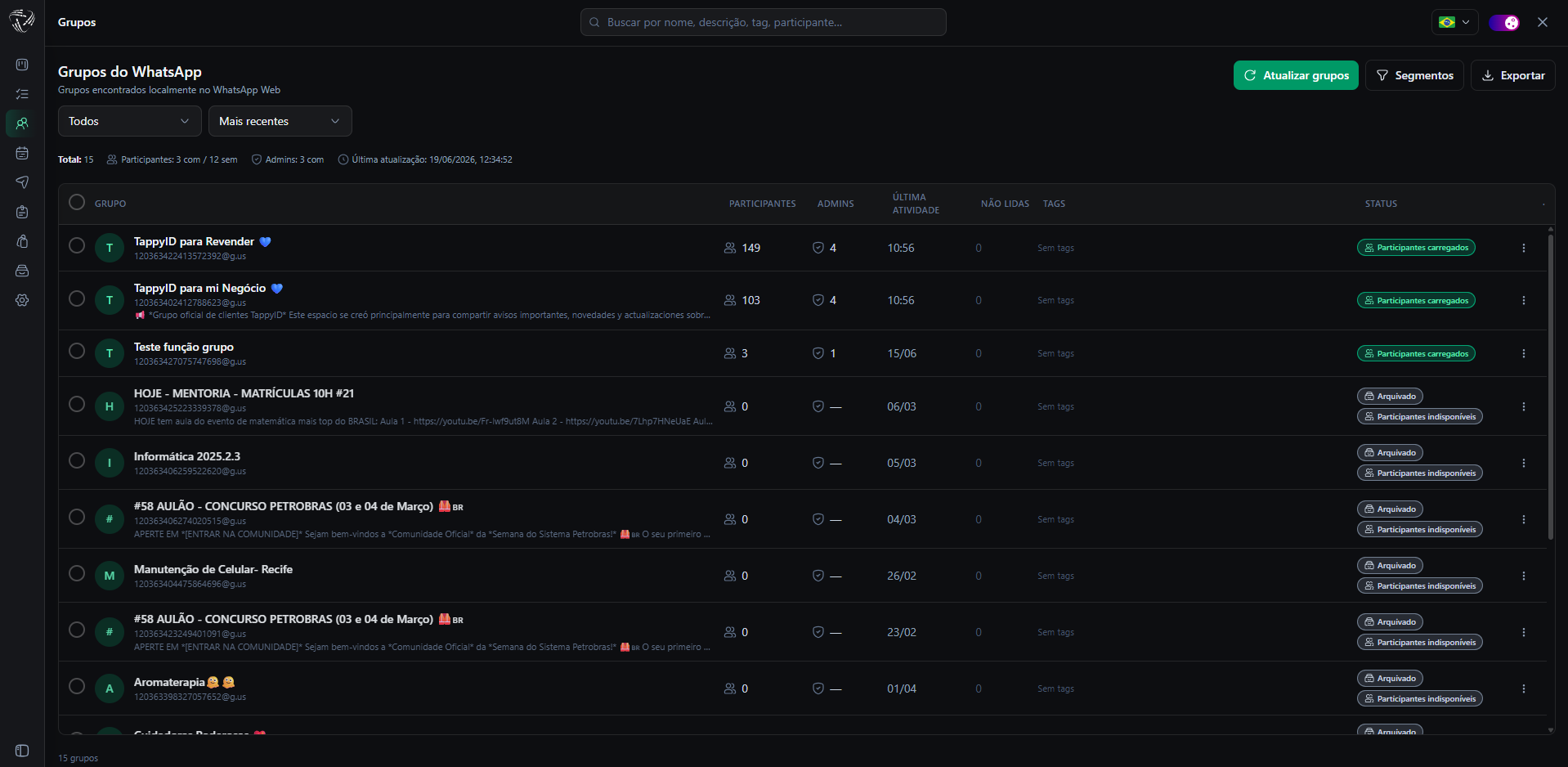Click group ID 120363427075747698@g.us

pos(190,361)
